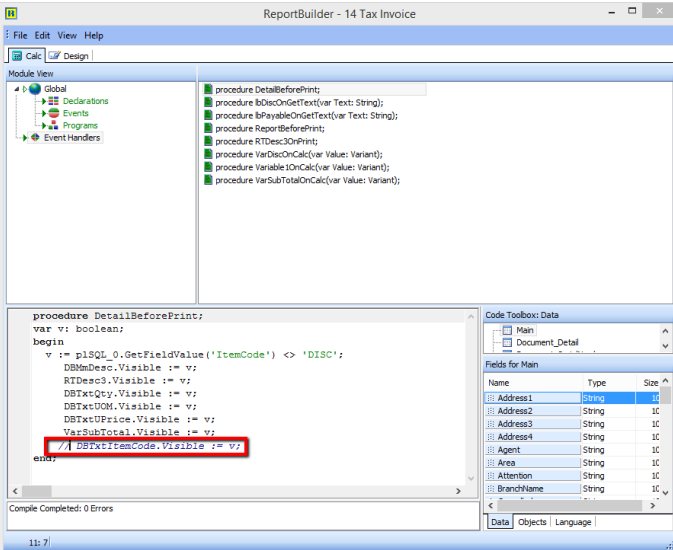
Task: Switch to the Objects tab in Code Toolbox
Action: [532, 522]
